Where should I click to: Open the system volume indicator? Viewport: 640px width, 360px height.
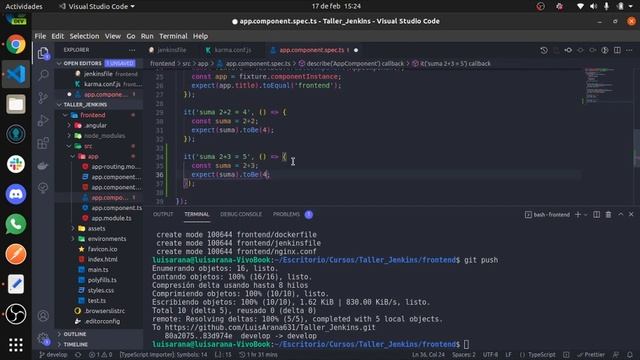593,6
